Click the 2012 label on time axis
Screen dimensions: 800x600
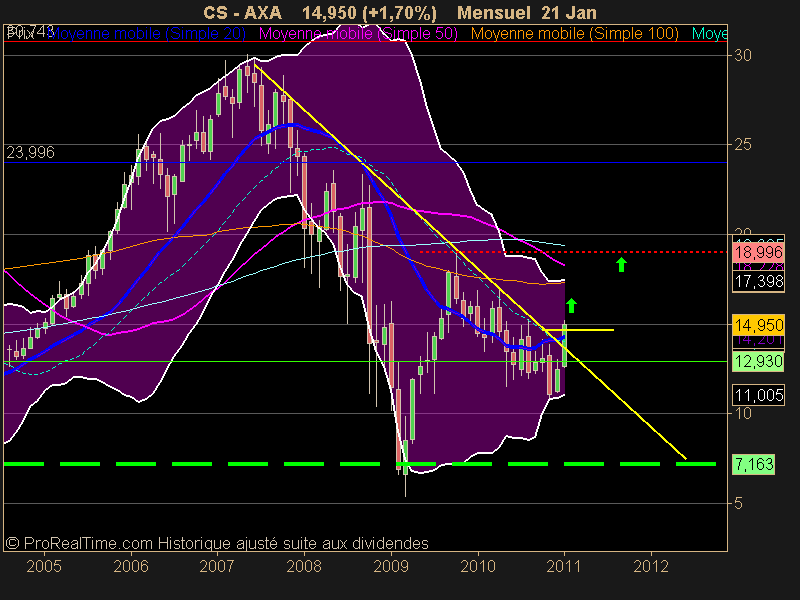pyautogui.click(x=651, y=566)
